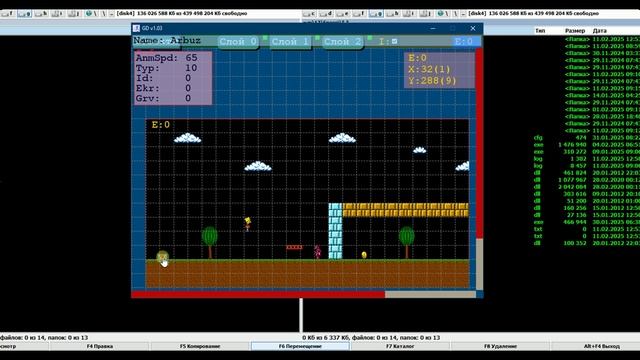
Task: Click the AnmSpd value 65
Action: [x=191, y=58]
